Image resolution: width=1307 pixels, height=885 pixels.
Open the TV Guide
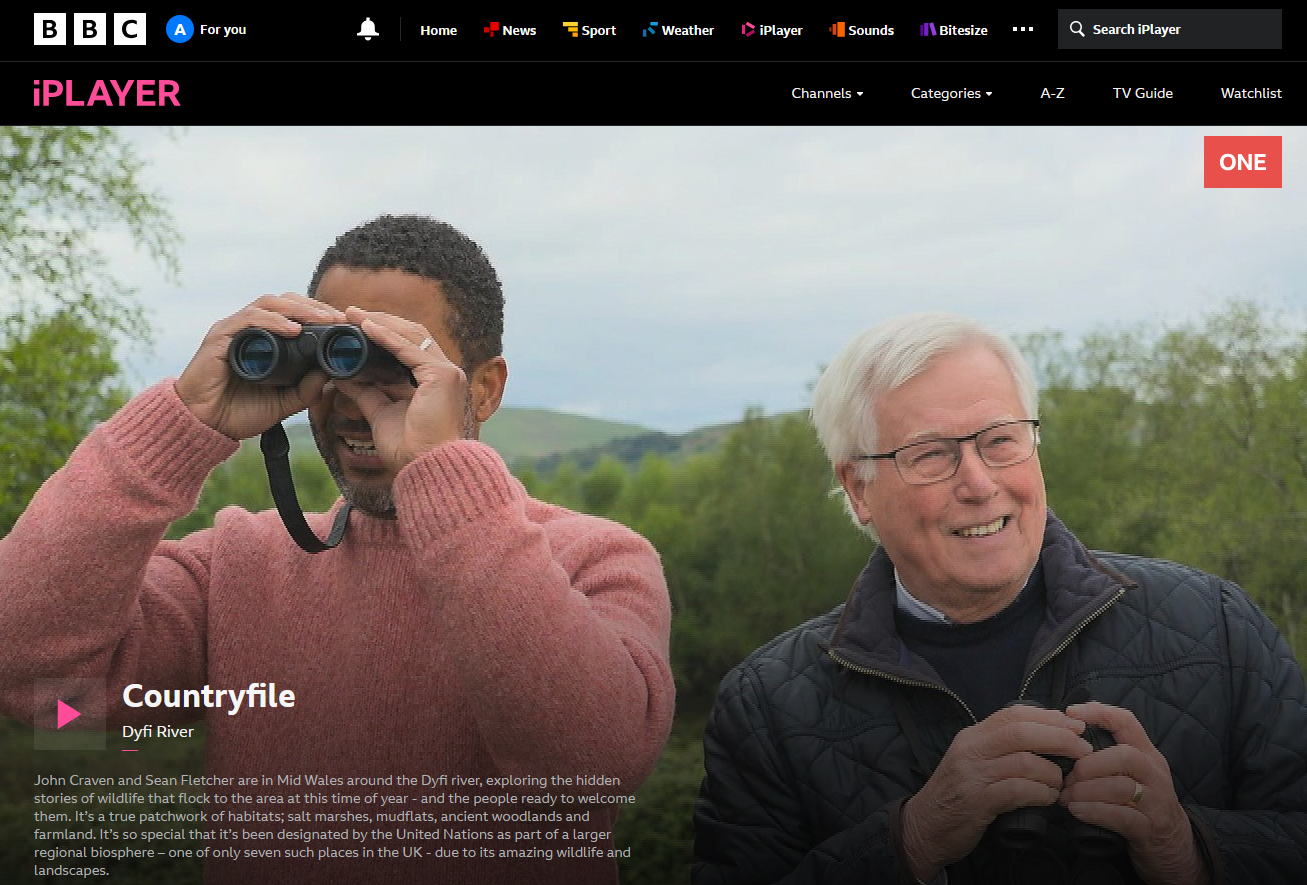pos(1142,93)
